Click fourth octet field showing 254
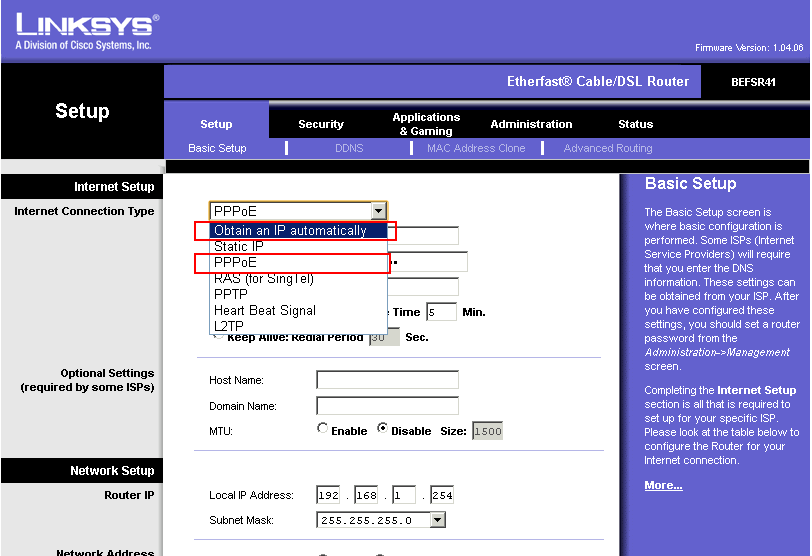The image size is (812, 556). 442,495
